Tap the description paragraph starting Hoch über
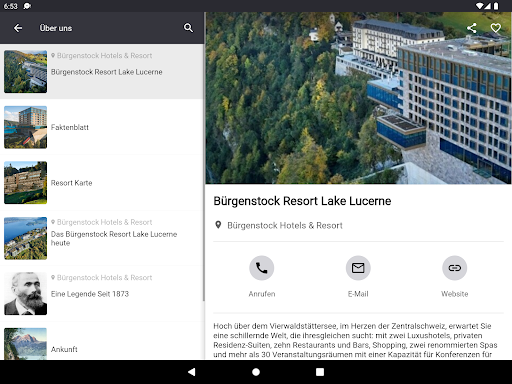The width and height of the screenshot is (512, 384). [x=355, y=340]
